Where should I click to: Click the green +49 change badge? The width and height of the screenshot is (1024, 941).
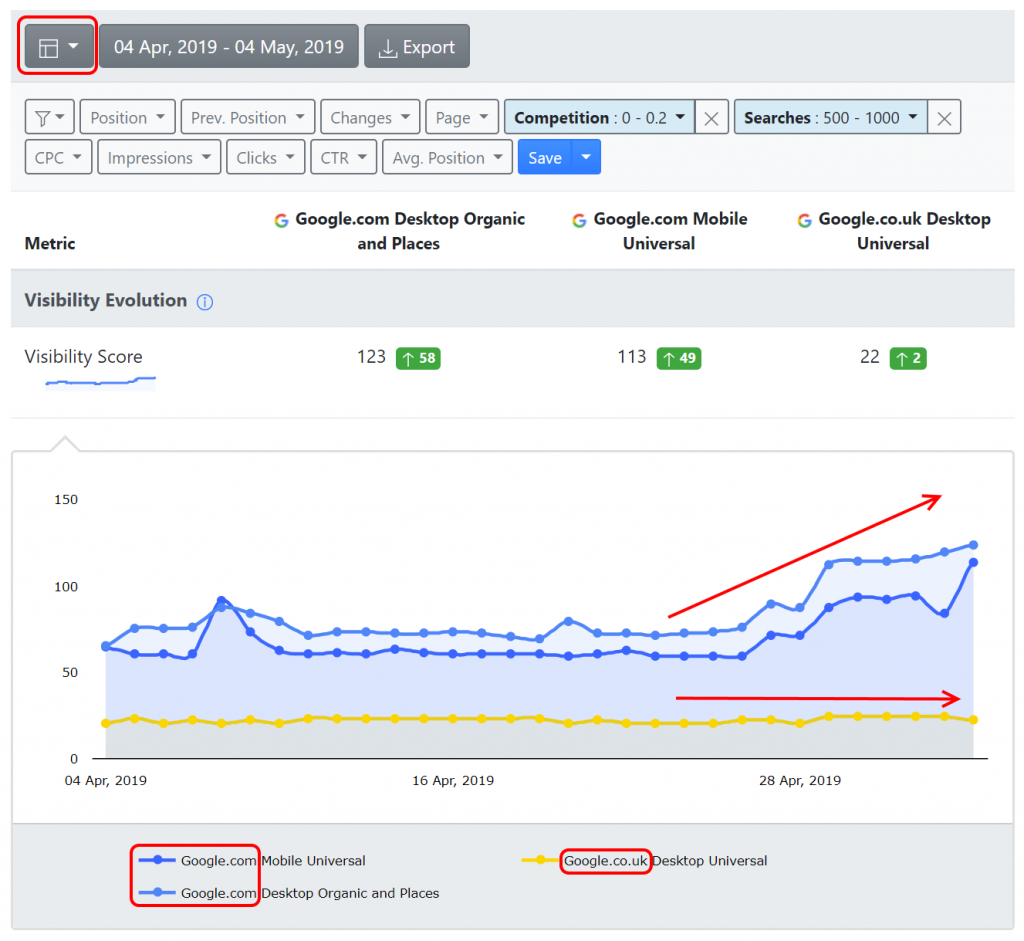[679, 358]
